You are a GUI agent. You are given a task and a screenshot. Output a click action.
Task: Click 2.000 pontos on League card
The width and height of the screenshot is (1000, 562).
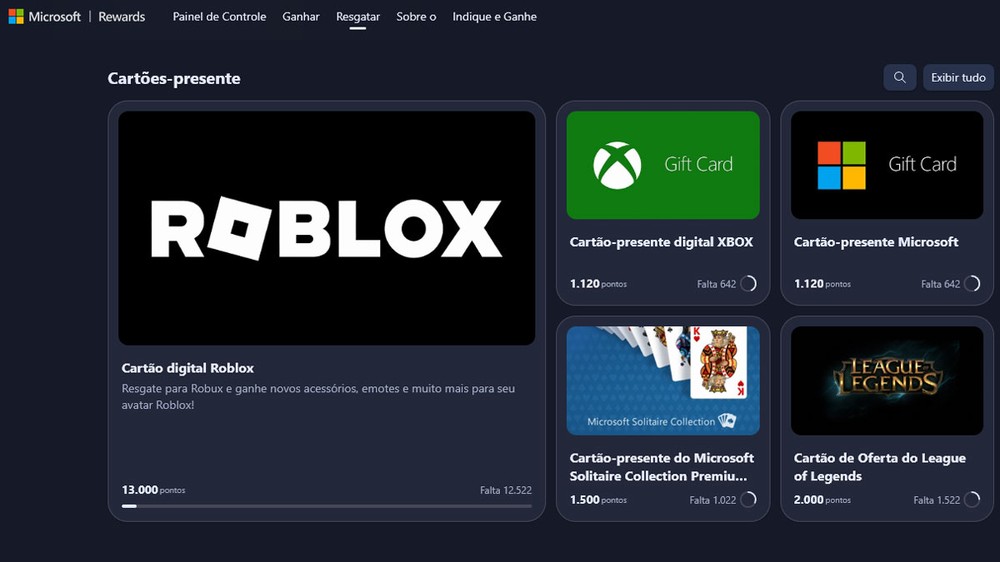822,500
